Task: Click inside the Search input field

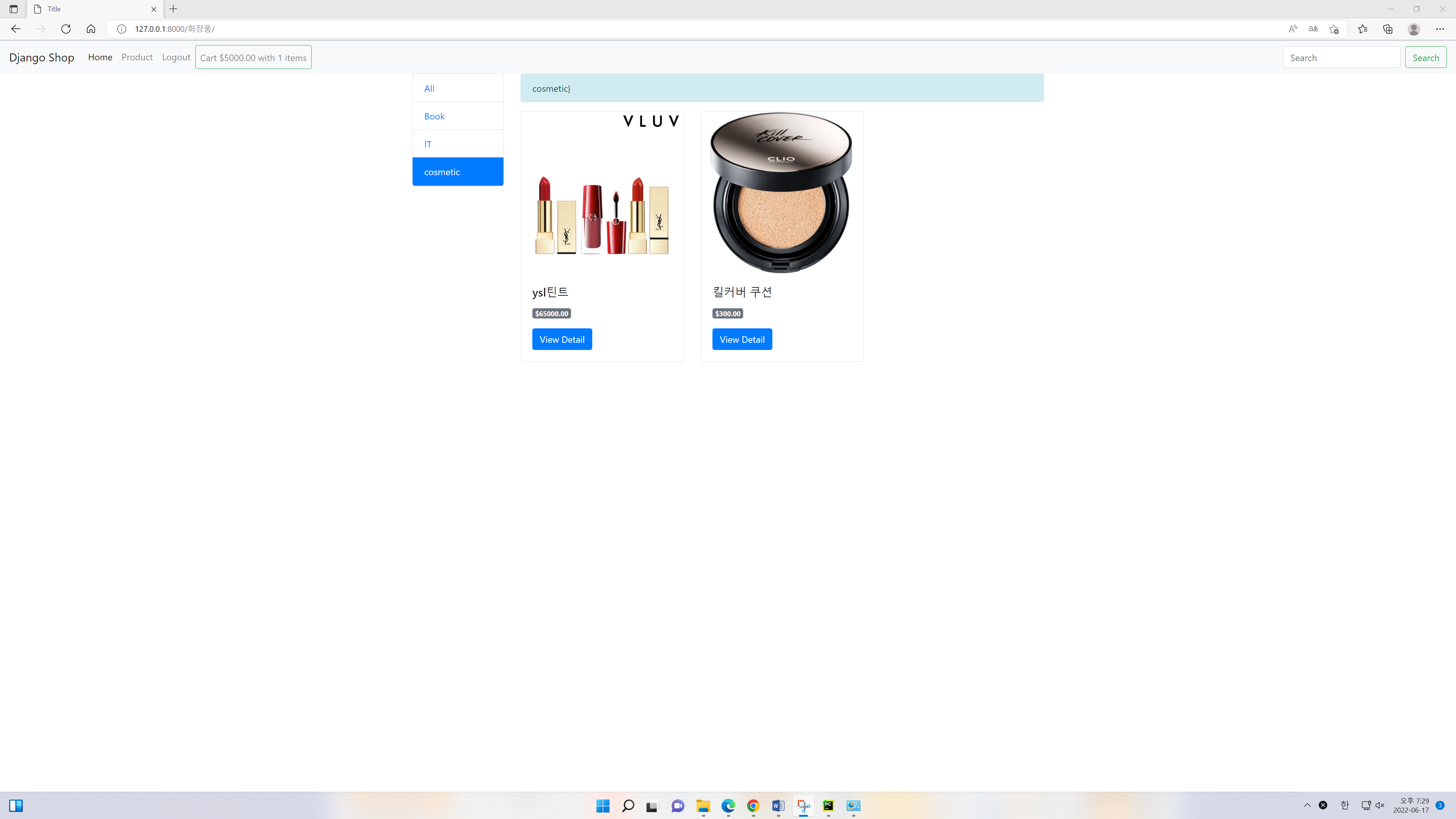Action: click(x=1341, y=56)
